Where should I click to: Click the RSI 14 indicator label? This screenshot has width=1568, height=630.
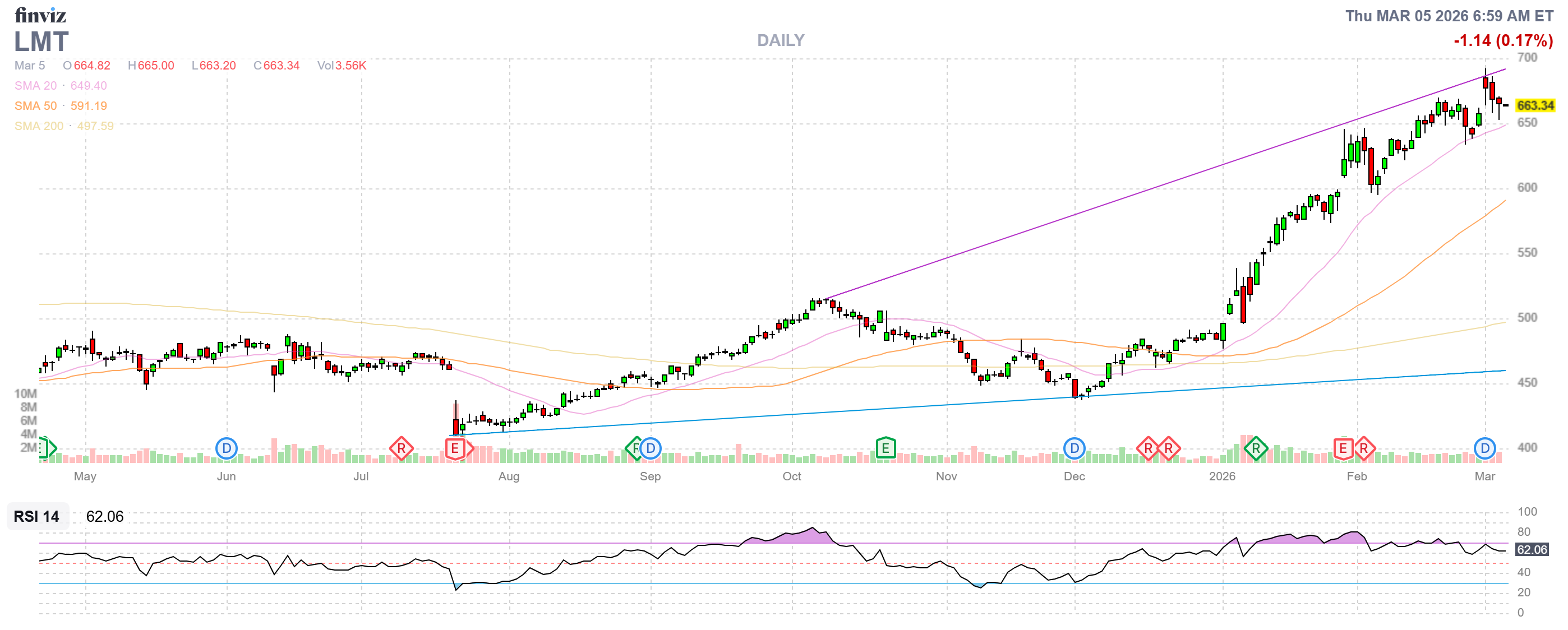[x=36, y=517]
